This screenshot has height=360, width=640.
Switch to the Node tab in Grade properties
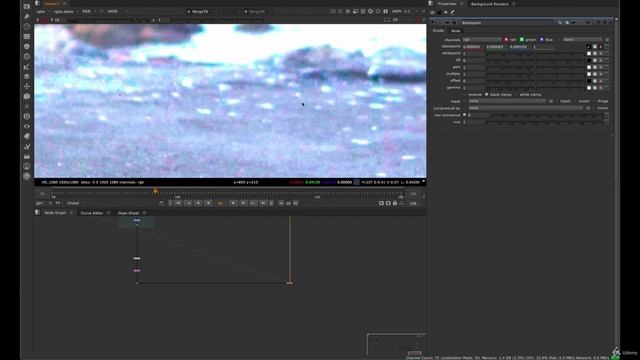(456, 31)
